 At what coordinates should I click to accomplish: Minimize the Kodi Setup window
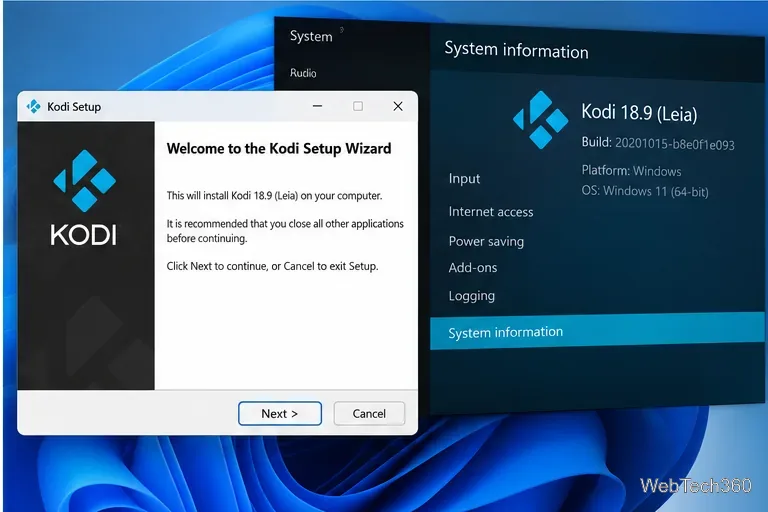(317, 106)
